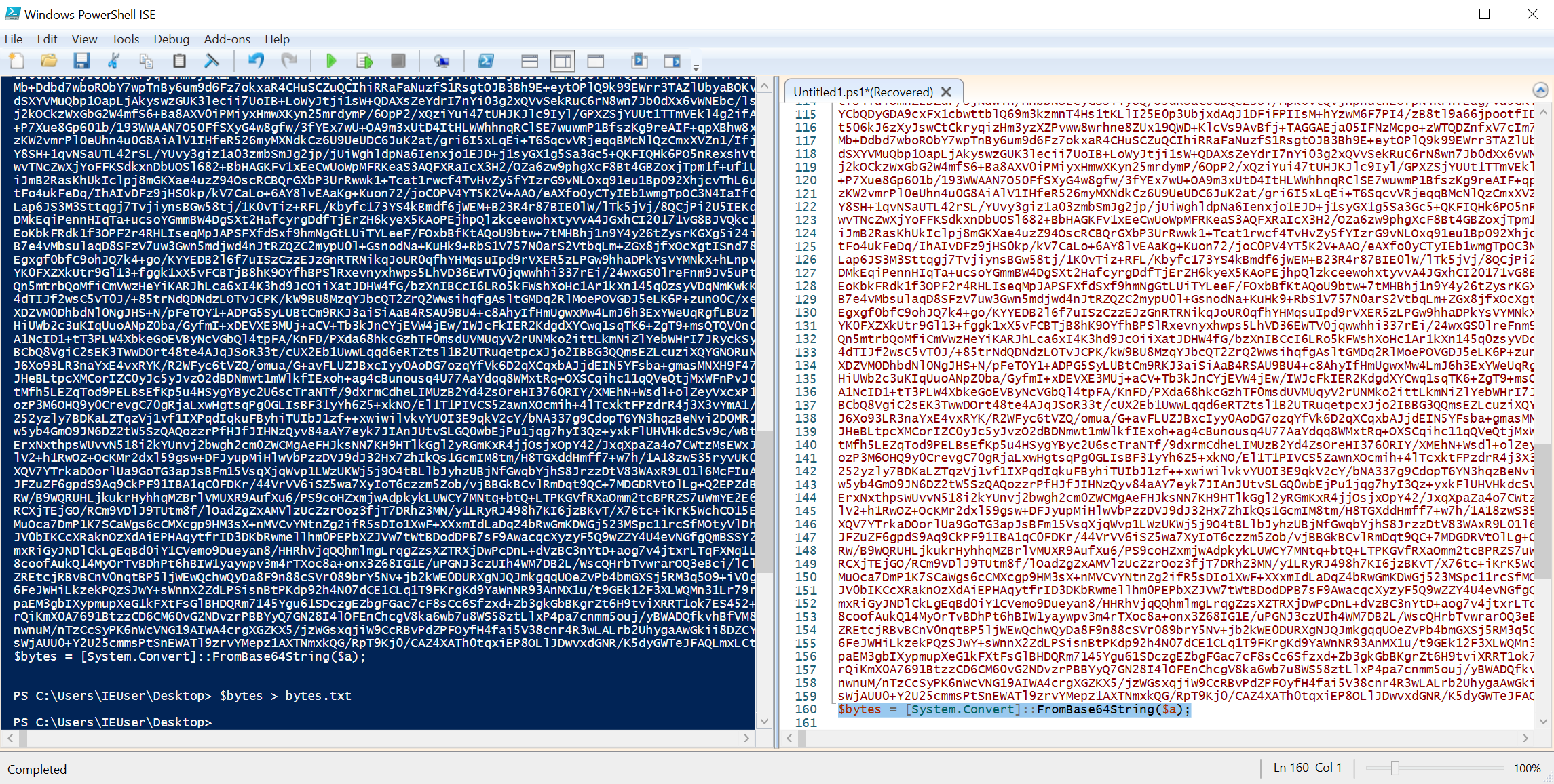
Task: Launch PowerShell.exe from the blue console icon
Action: click(486, 61)
